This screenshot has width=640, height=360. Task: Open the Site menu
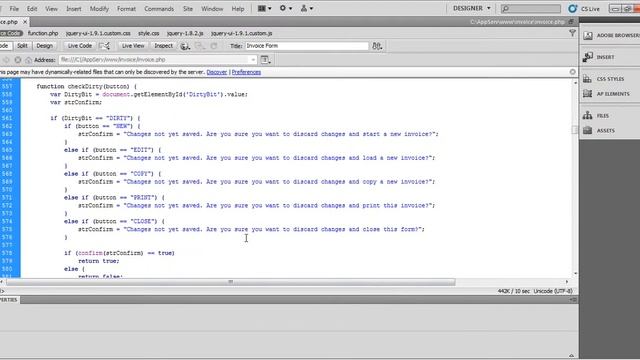[x=188, y=9]
